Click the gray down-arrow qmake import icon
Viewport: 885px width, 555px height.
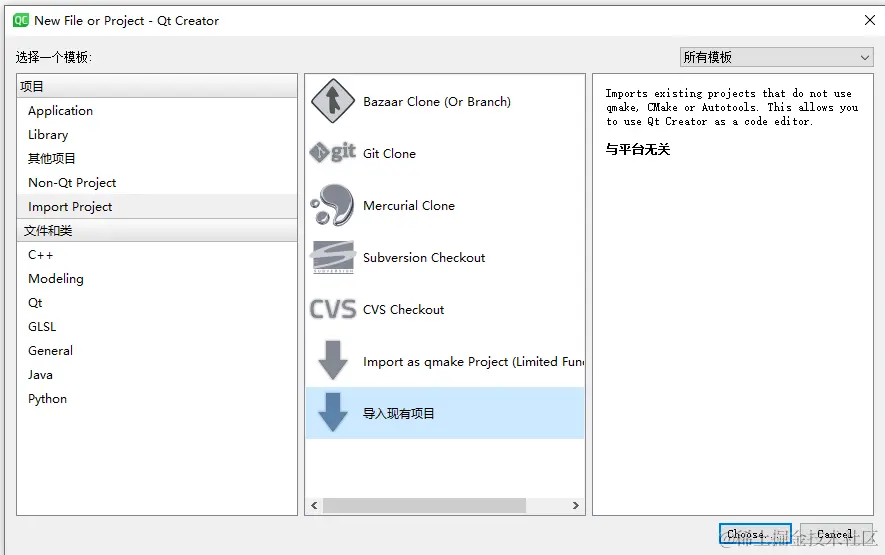pyautogui.click(x=333, y=360)
